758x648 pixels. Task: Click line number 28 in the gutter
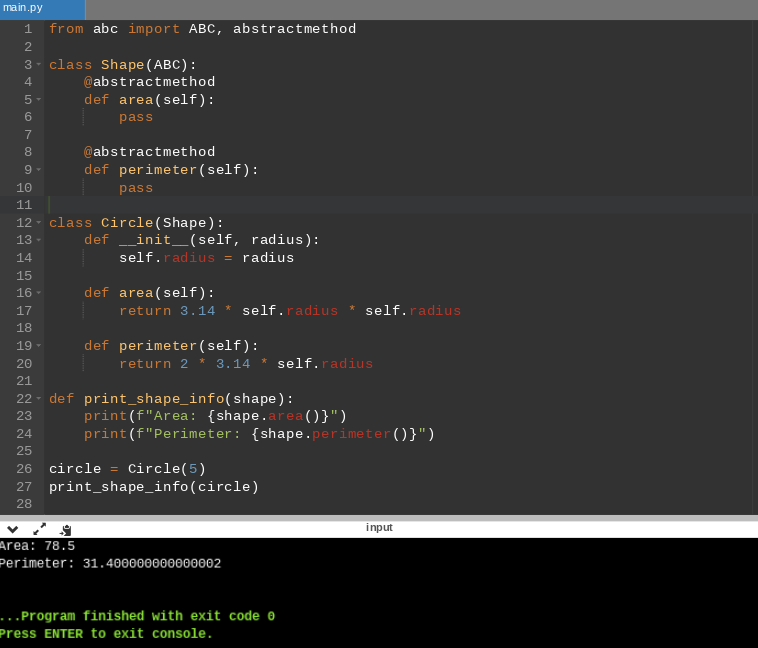point(24,504)
